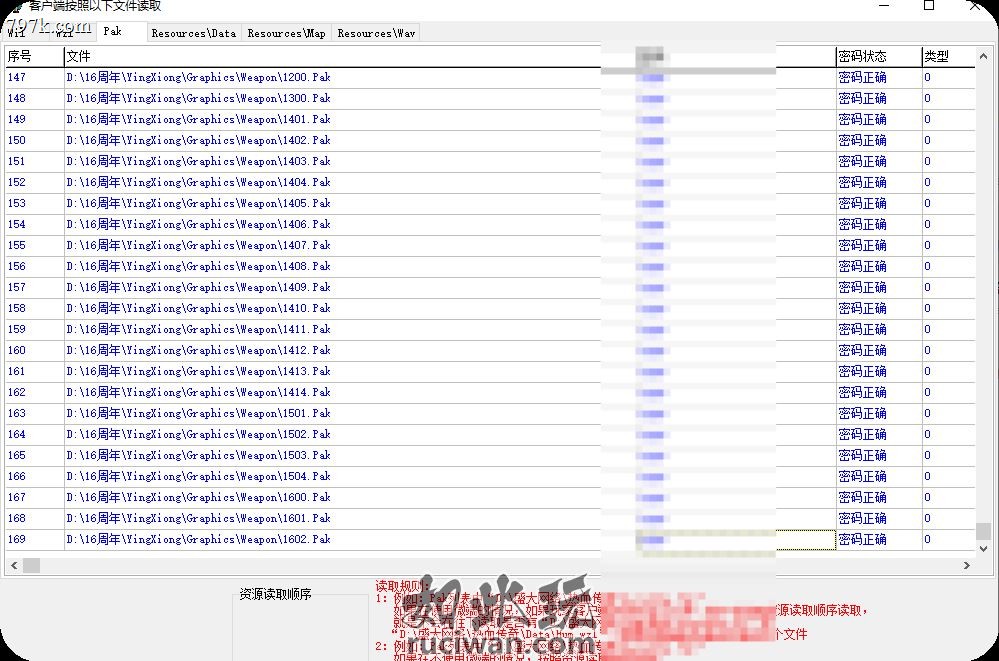
Task: Select file Weapon\1503.Pak in row 165
Action: (198, 456)
